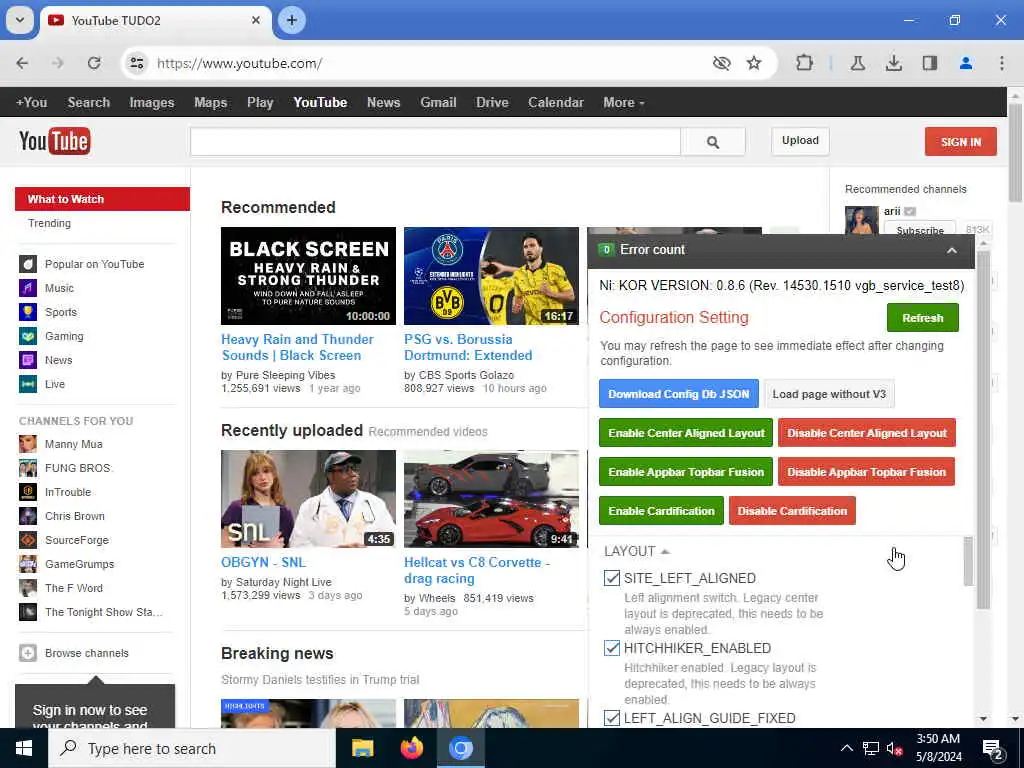Image resolution: width=1024 pixels, height=768 pixels.
Task: Click the YouTube logo
Action: [x=55, y=141]
